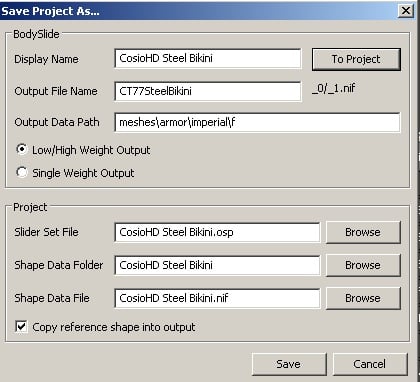
Task: Close the dialog with the X icon
Action: click(x=406, y=11)
